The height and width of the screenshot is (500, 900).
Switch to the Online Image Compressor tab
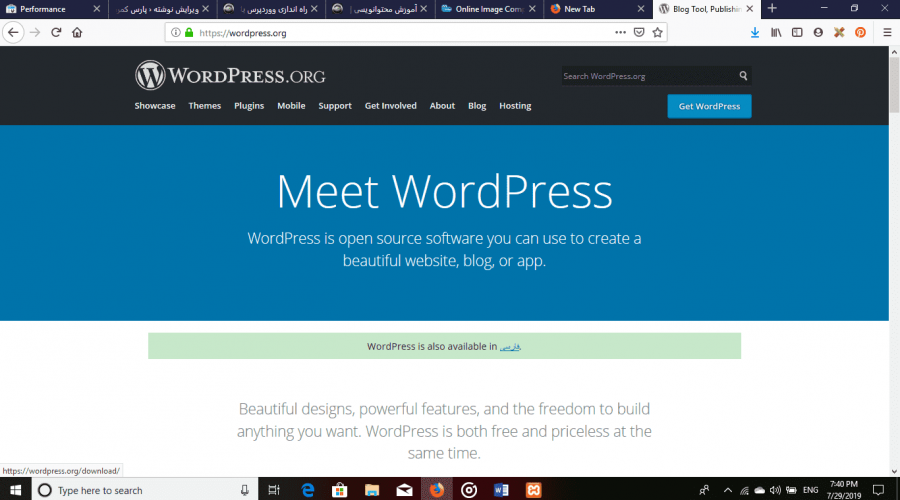[488, 9]
